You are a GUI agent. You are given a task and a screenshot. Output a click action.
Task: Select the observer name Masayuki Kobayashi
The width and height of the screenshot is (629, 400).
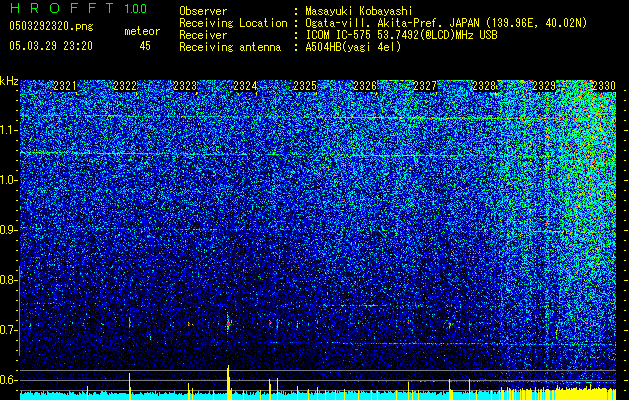tap(359, 11)
